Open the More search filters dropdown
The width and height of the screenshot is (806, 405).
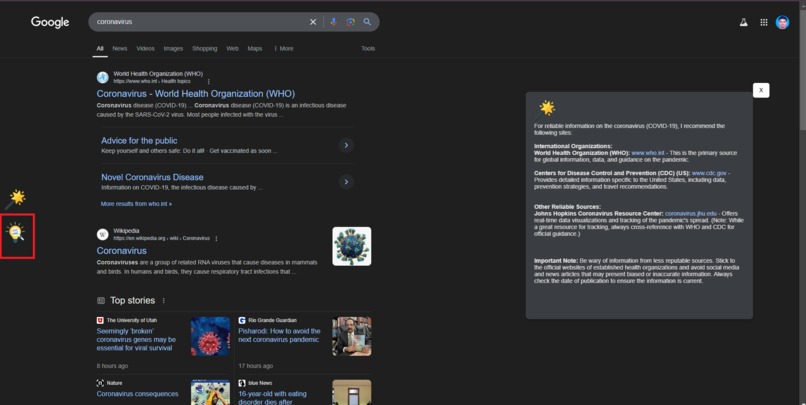[x=283, y=48]
